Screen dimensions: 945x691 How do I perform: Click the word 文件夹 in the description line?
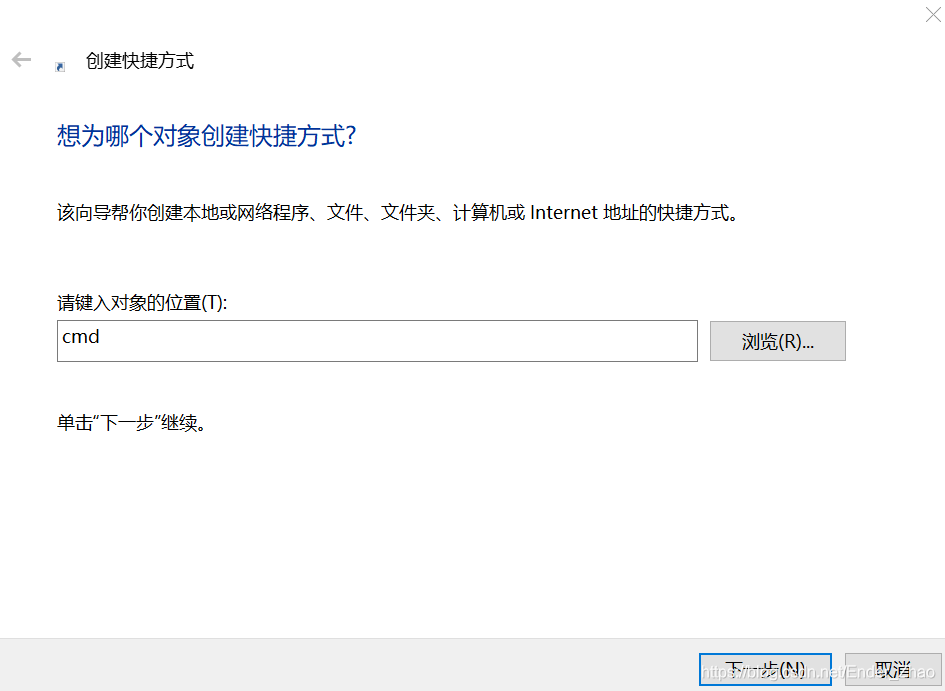click(407, 213)
